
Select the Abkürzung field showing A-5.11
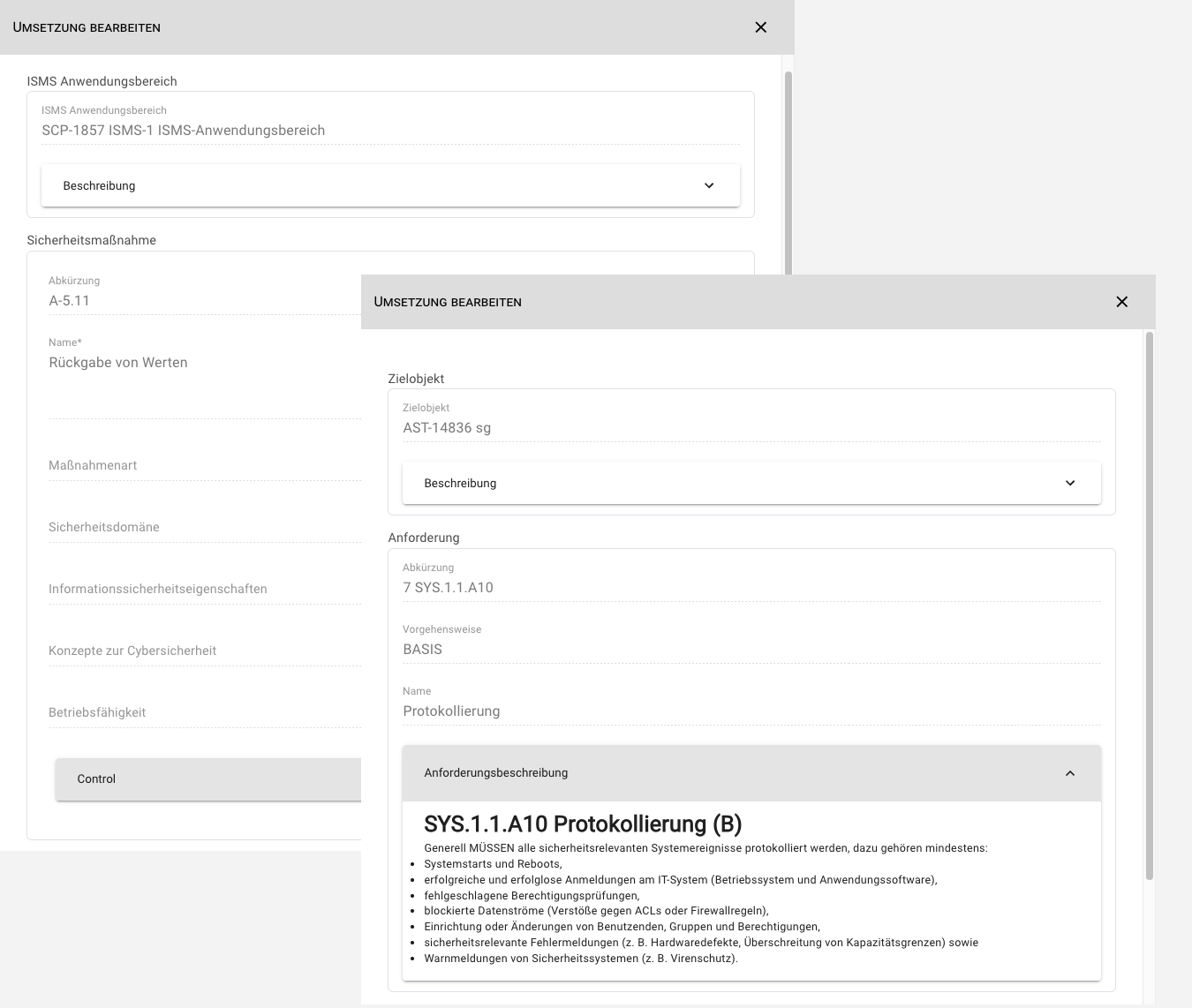pyautogui.click(x=203, y=300)
